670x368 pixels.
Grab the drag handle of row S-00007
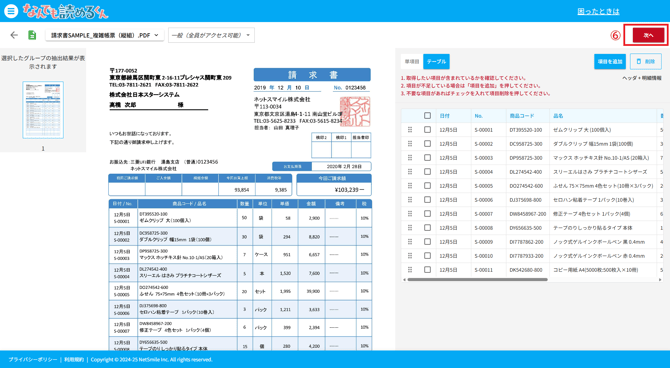(x=410, y=214)
